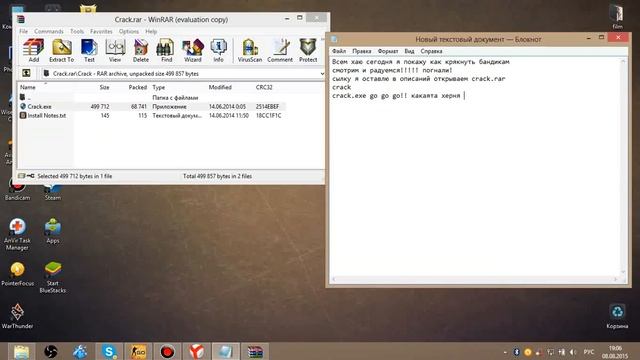Open WarThunder desktop icon
640x360 pixels.
click(17, 316)
